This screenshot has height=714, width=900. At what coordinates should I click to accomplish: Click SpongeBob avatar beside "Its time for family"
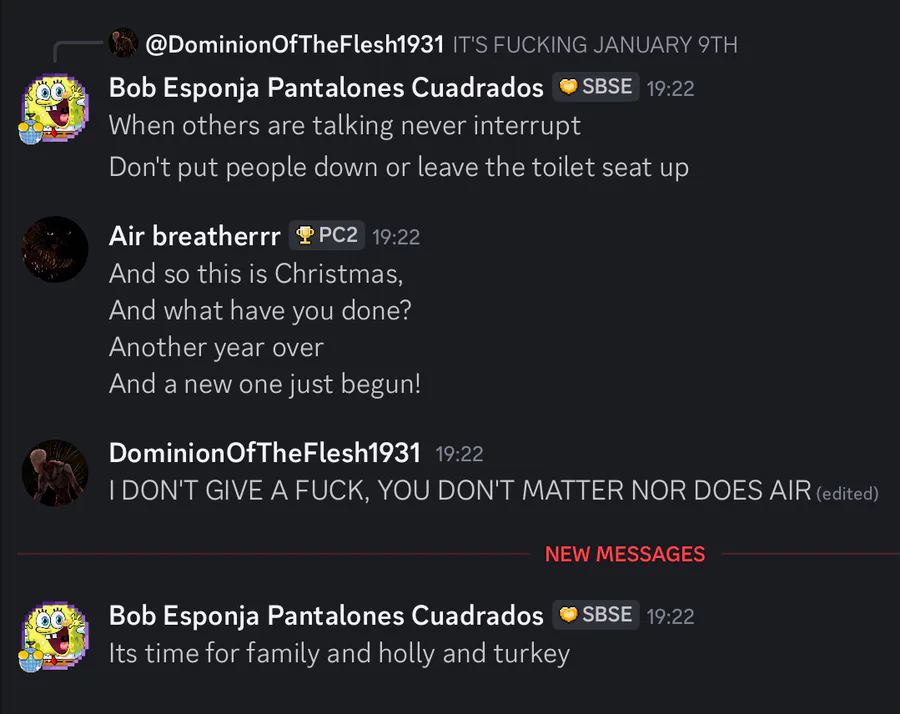click(55, 635)
